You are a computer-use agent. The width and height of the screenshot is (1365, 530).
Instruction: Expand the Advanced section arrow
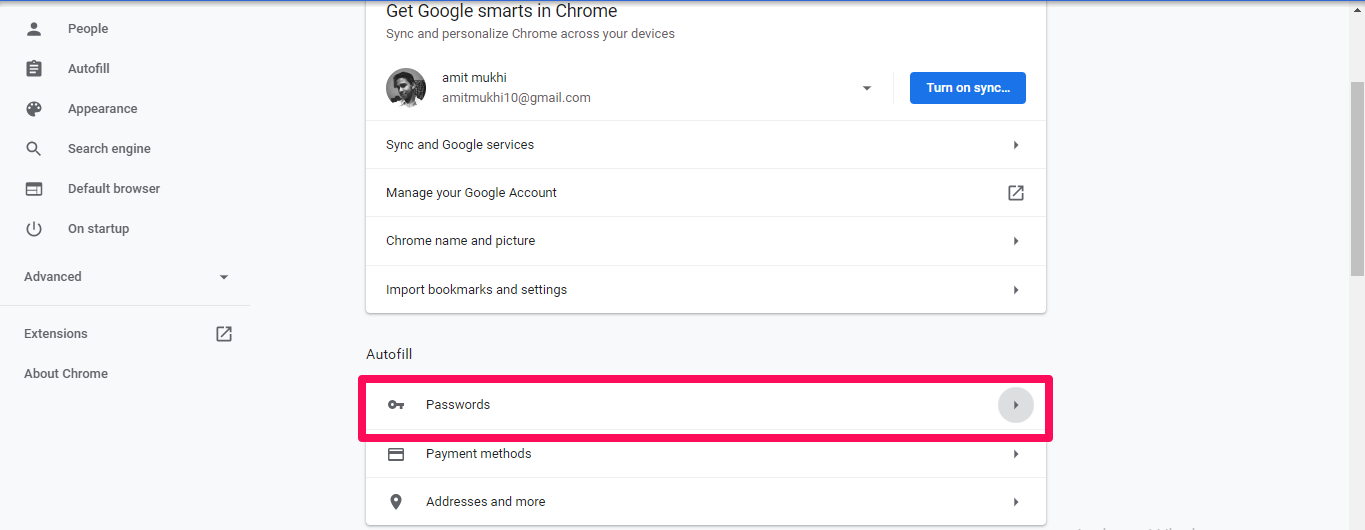(x=224, y=277)
